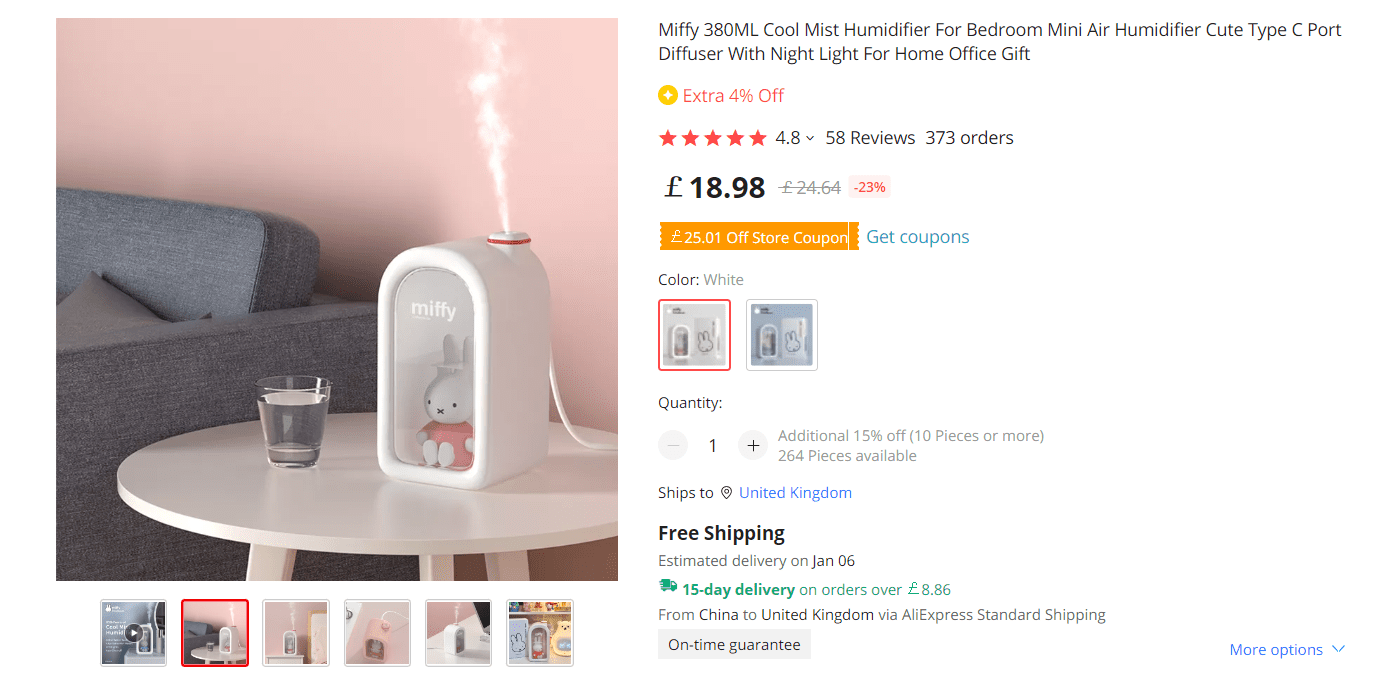Click the quantity input field
The image size is (1373, 677).
point(712,445)
